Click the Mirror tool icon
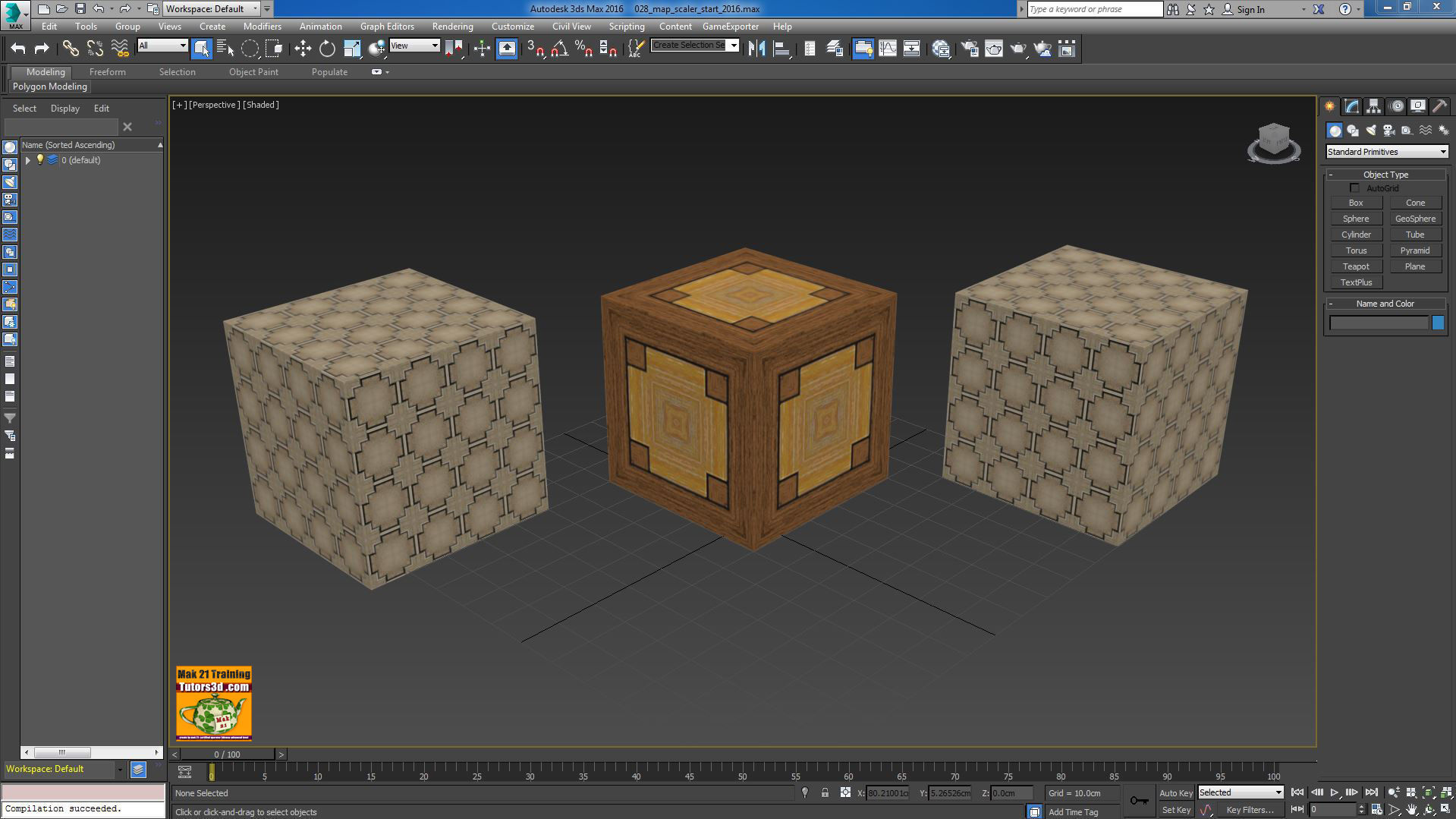The width and height of the screenshot is (1456, 819). coord(756,49)
